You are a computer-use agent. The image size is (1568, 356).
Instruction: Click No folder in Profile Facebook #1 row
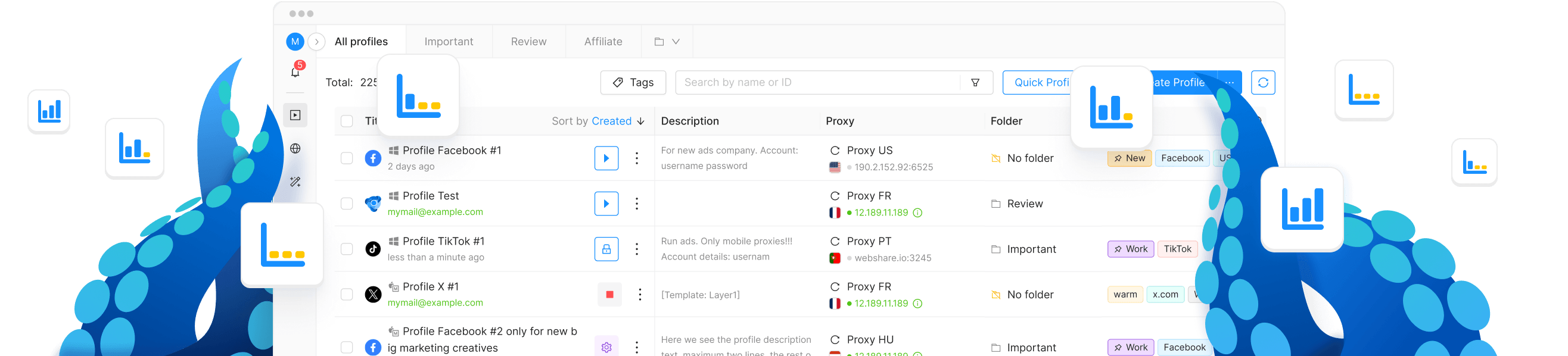point(1023,158)
